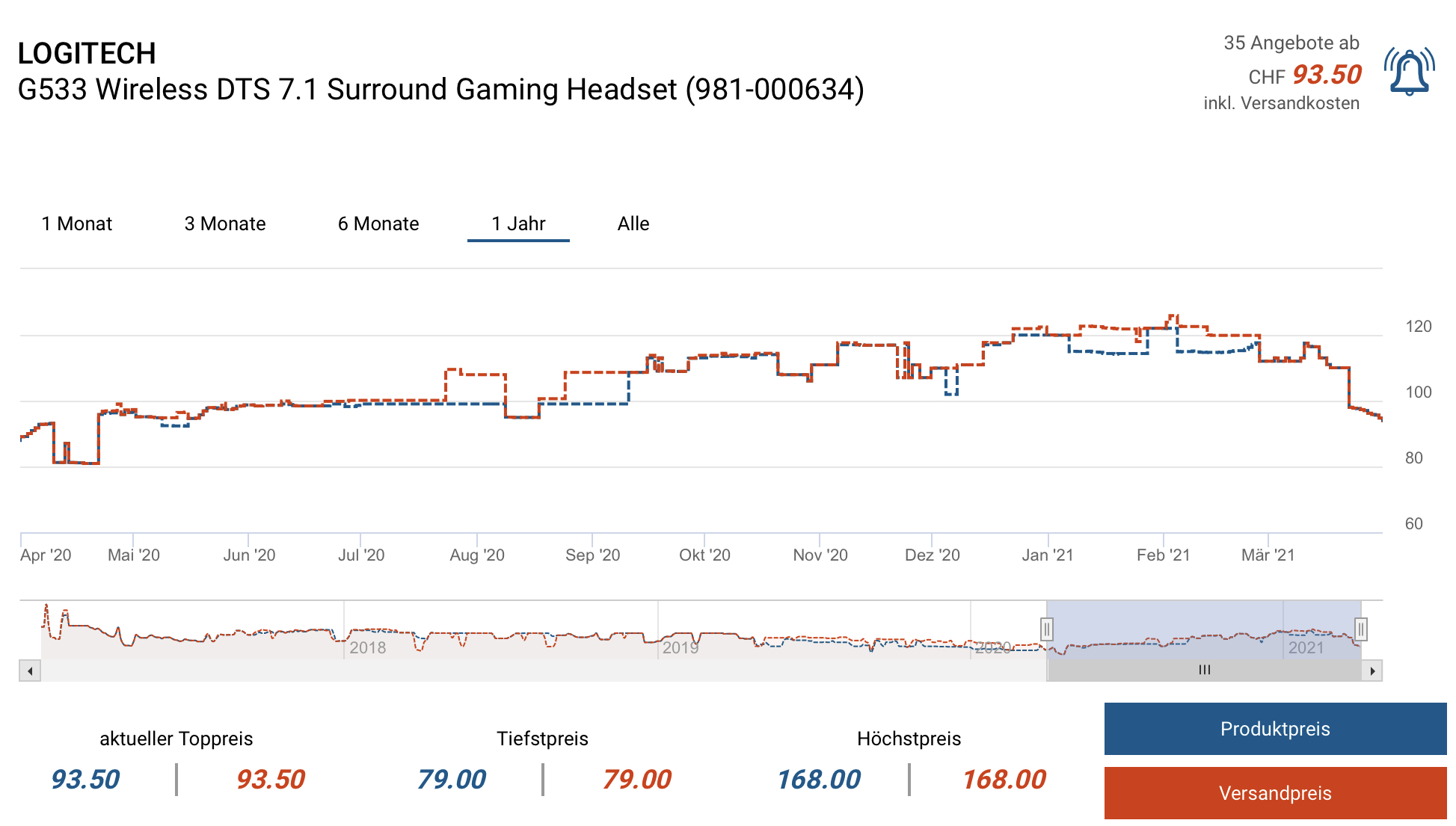
Task: Click the Tiefstpreis 79.00 blue value
Action: click(x=452, y=780)
